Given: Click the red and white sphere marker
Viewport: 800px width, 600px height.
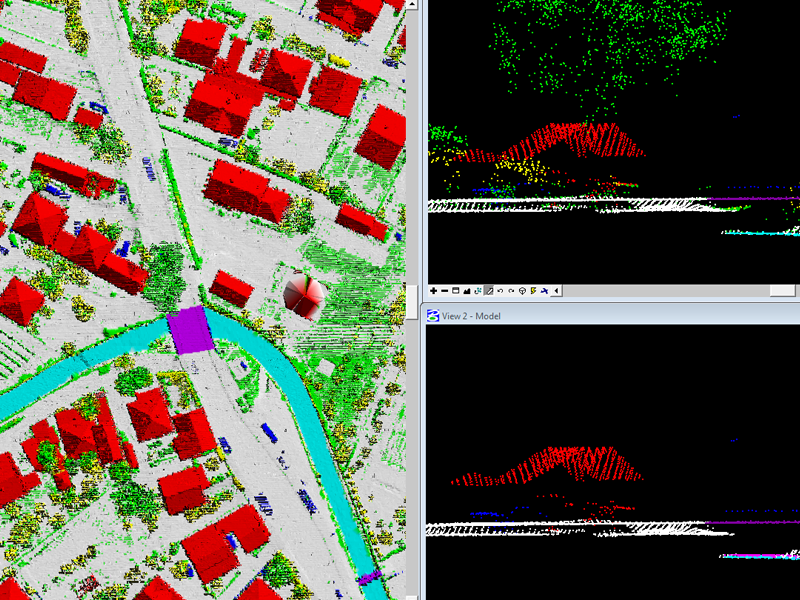Looking at the screenshot, I should pyautogui.click(x=303, y=295).
